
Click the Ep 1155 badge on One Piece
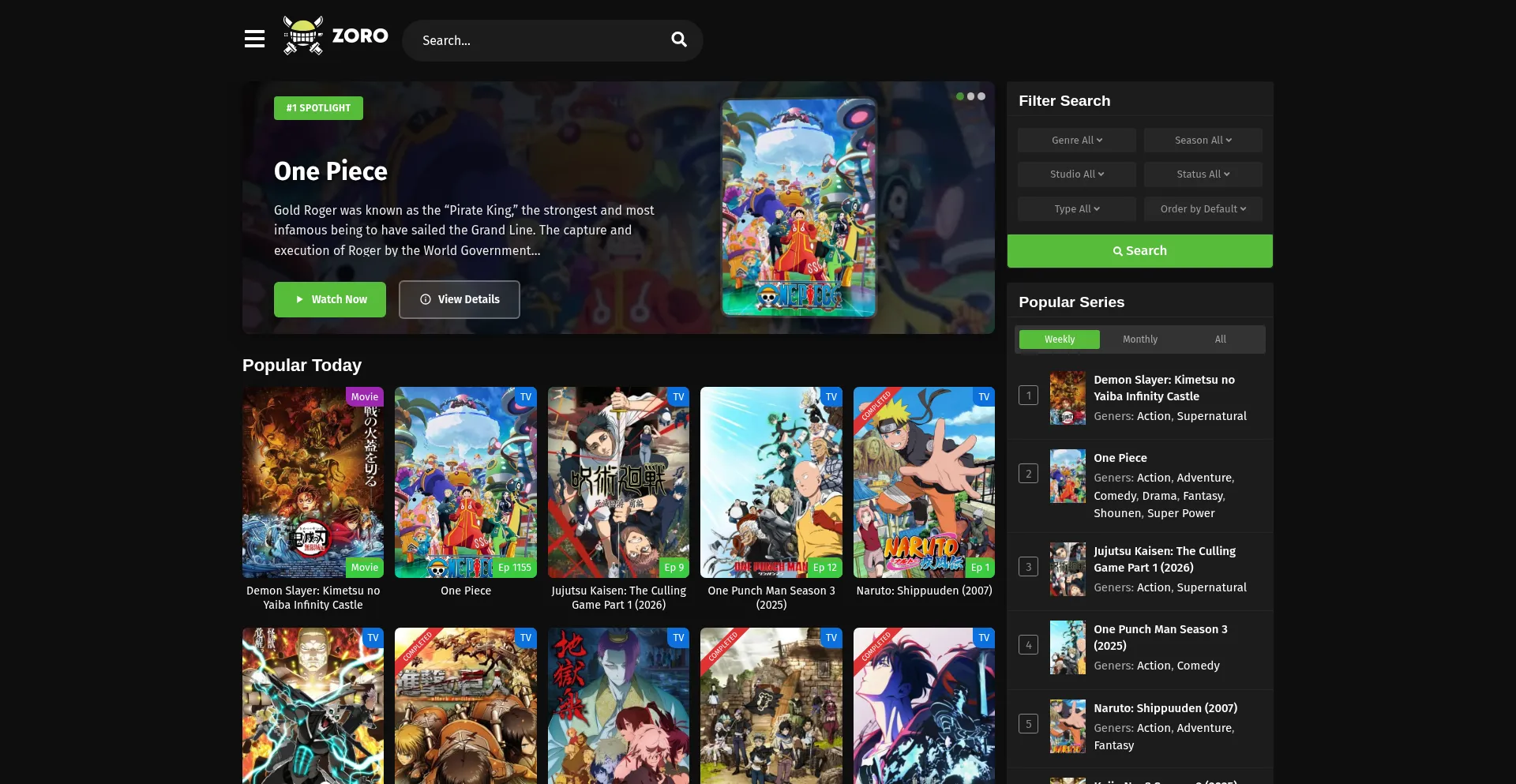tap(515, 568)
